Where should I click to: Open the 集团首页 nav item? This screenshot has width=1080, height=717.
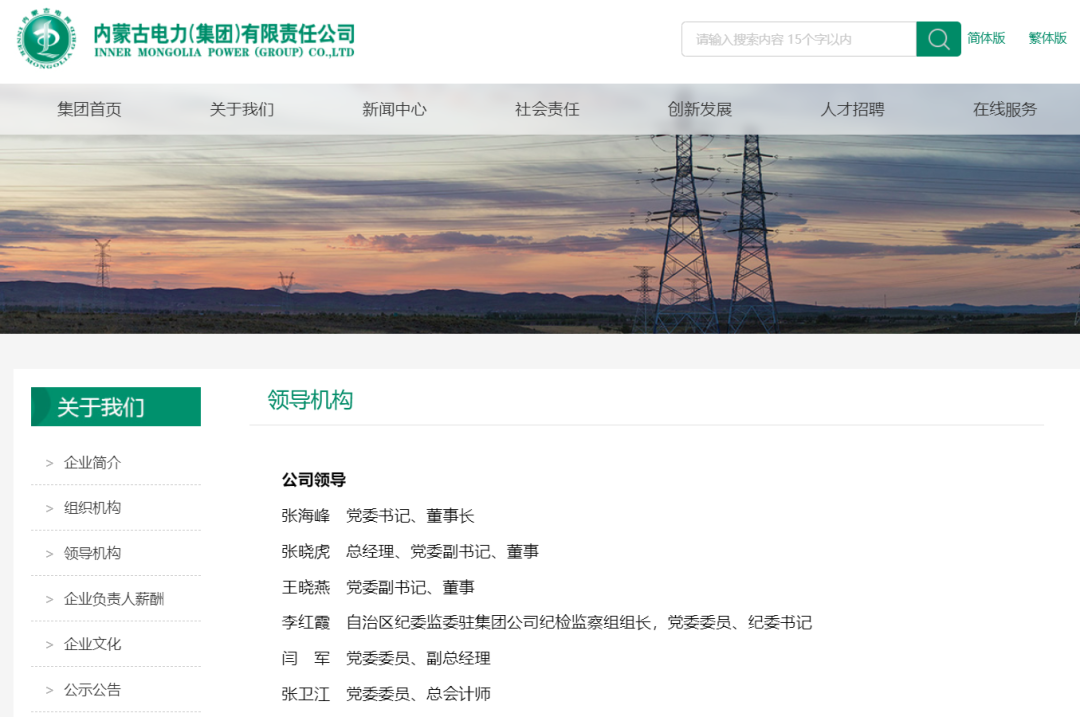[x=89, y=110]
